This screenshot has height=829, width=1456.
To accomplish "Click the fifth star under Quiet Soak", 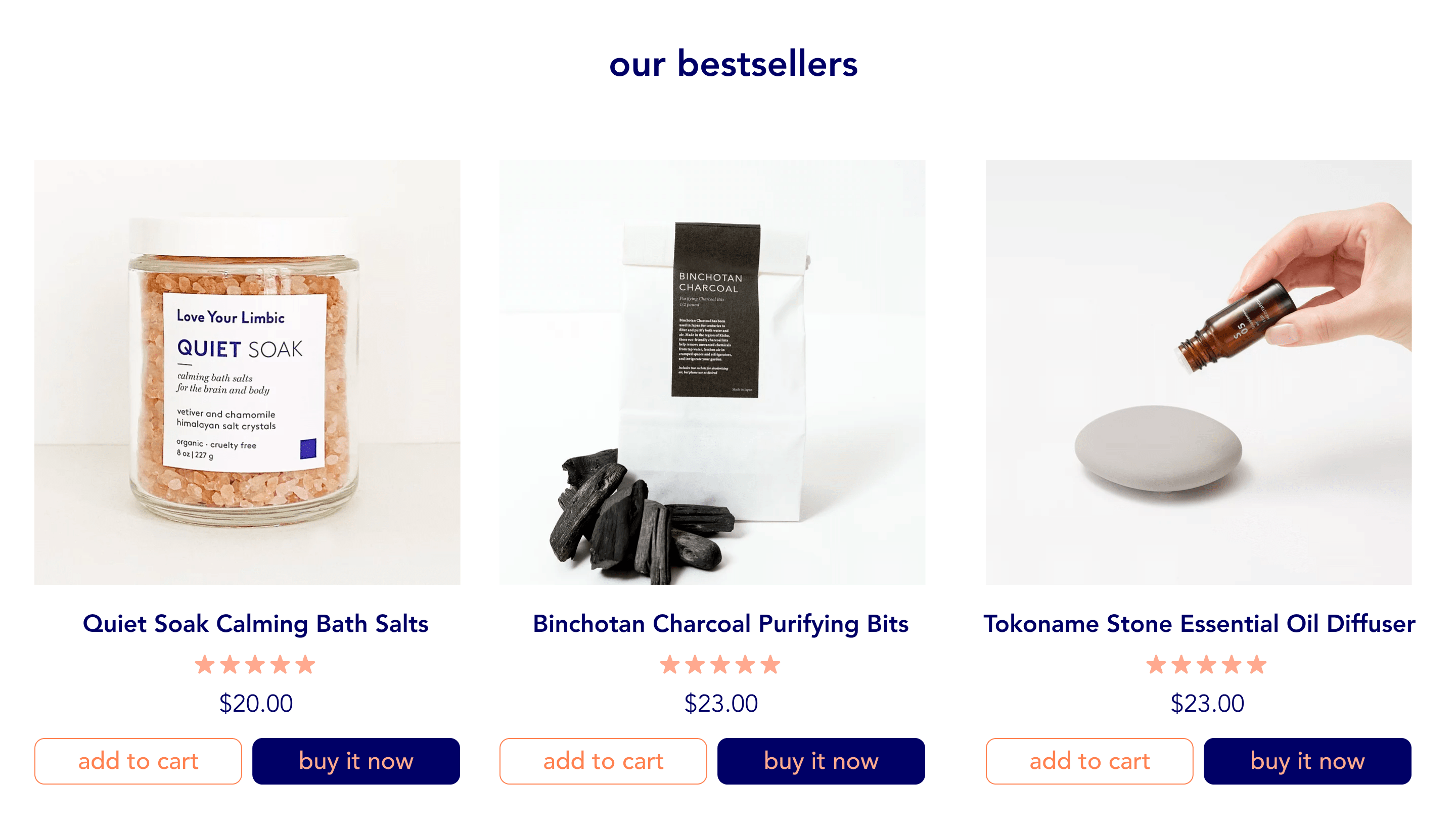I will 305,664.
